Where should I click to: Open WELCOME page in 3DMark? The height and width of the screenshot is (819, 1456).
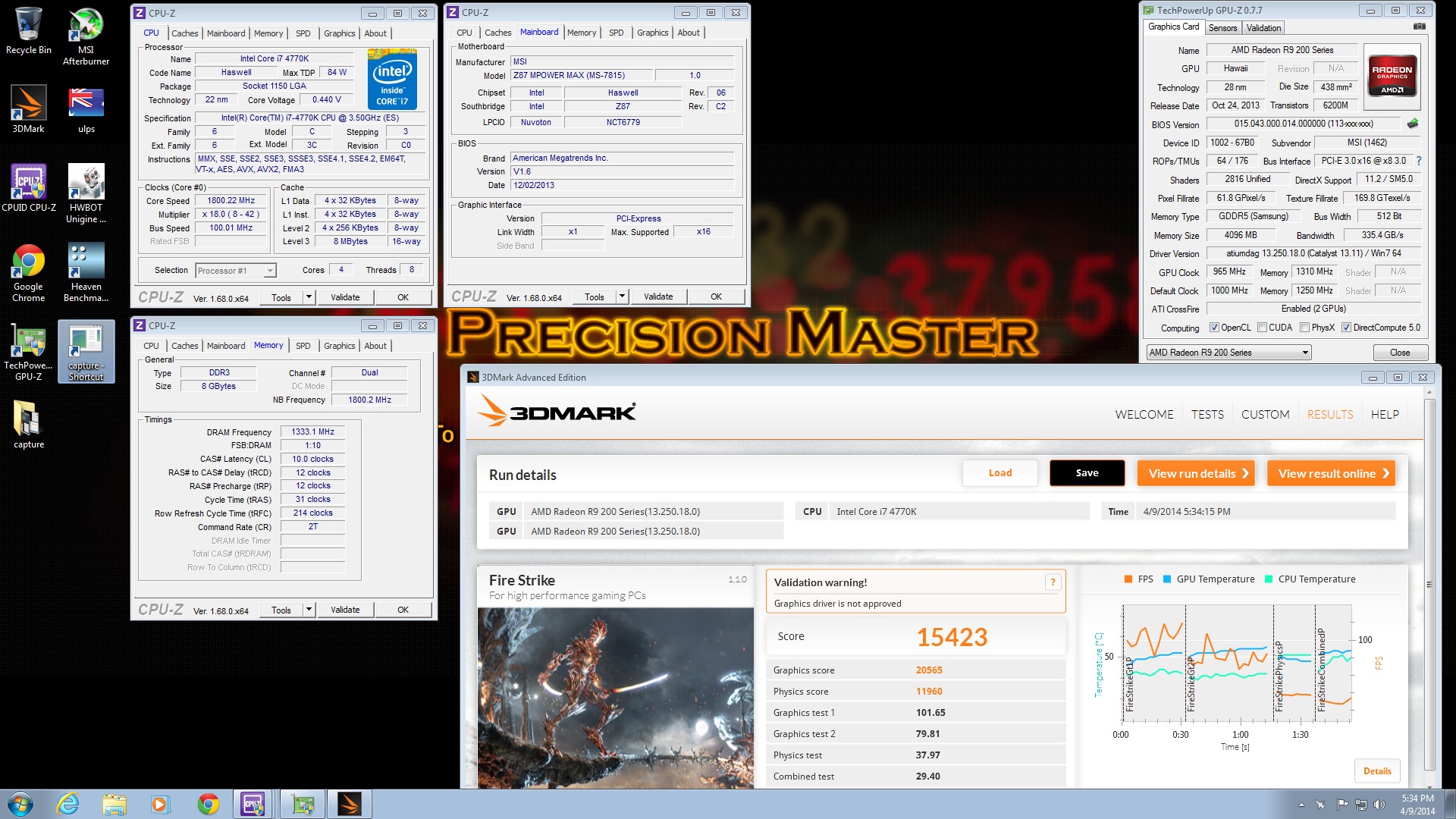click(1144, 415)
